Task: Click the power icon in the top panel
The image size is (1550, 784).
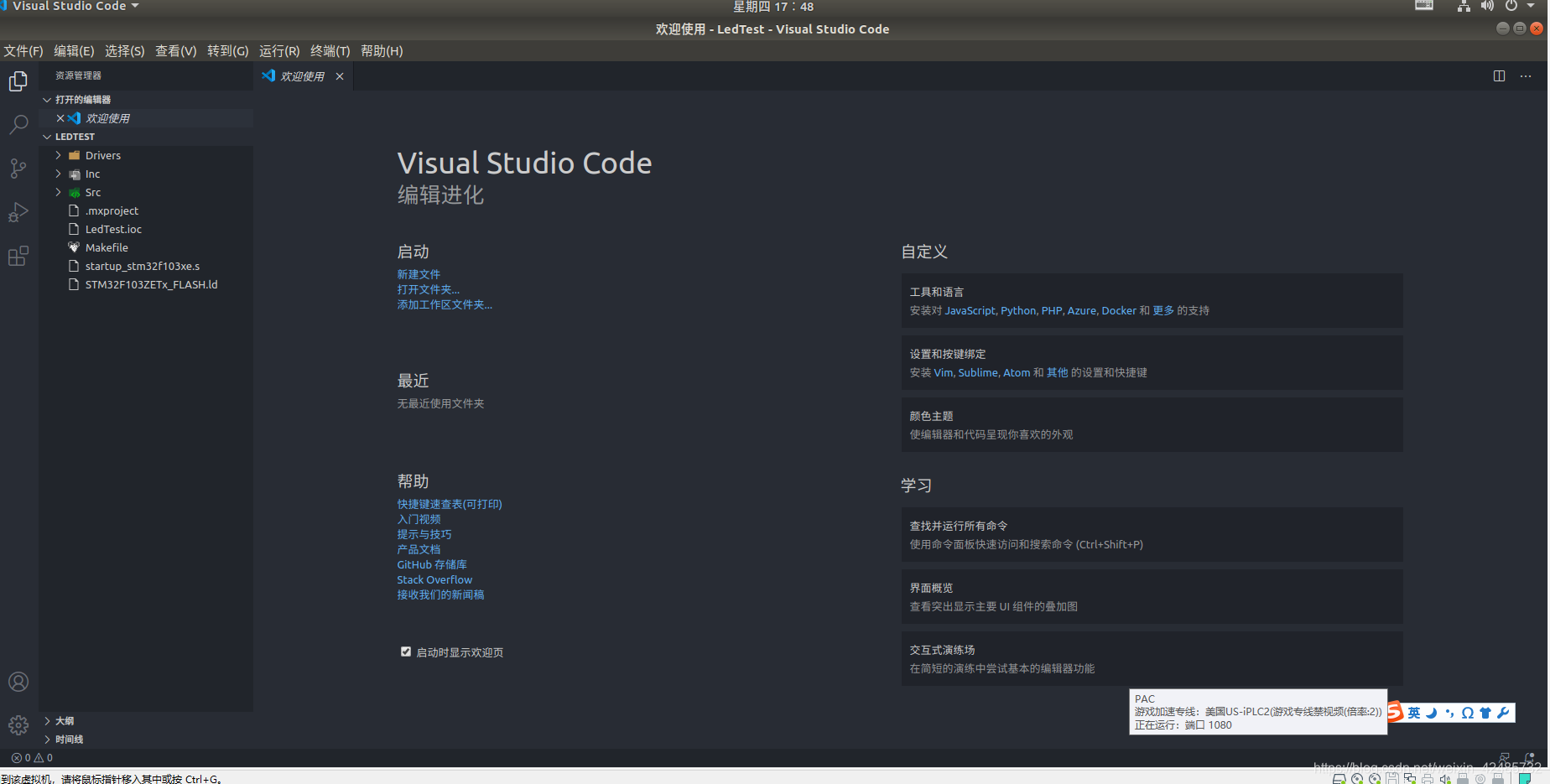Action: (x=1511, y=6)
